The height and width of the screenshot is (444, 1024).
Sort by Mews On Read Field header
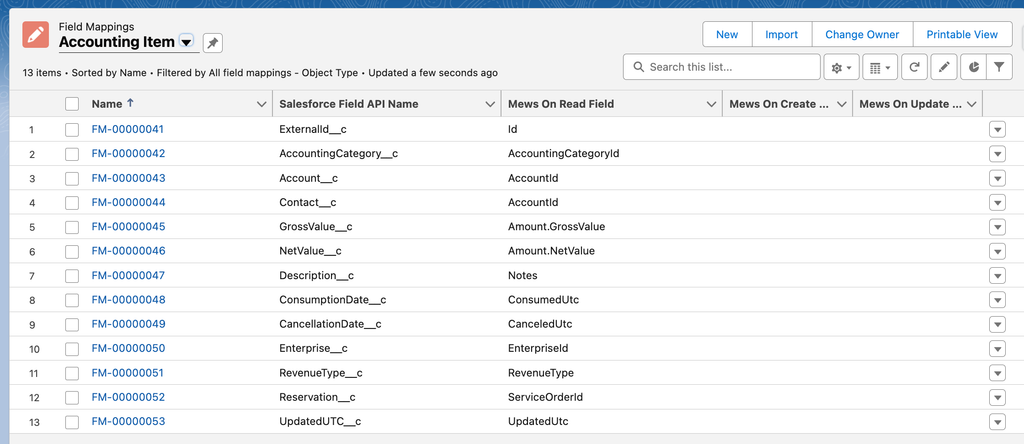pyautogui.click(x=561, y=104)
